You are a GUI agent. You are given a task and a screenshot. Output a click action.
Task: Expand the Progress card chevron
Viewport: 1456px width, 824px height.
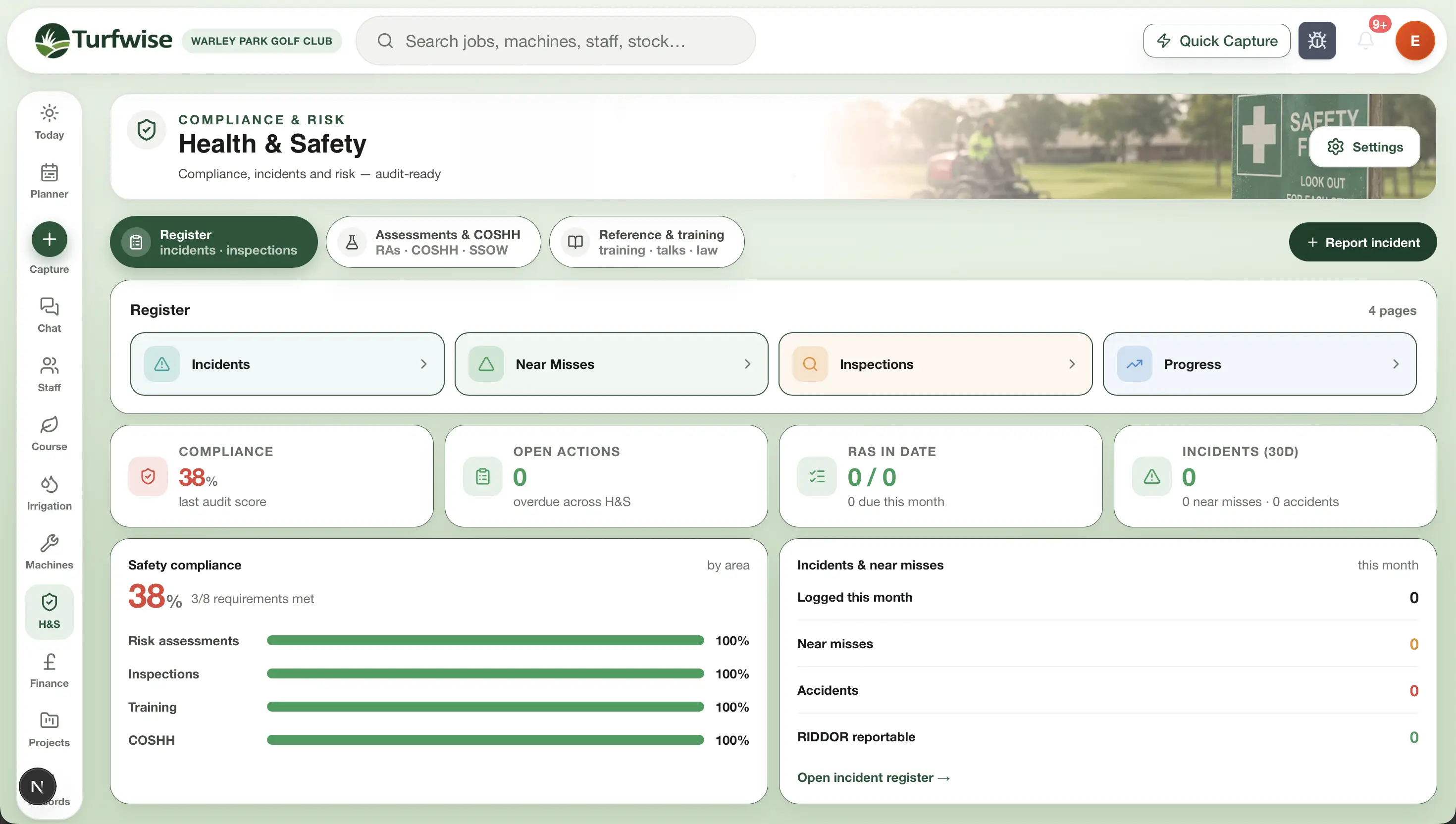point(1396,364)
